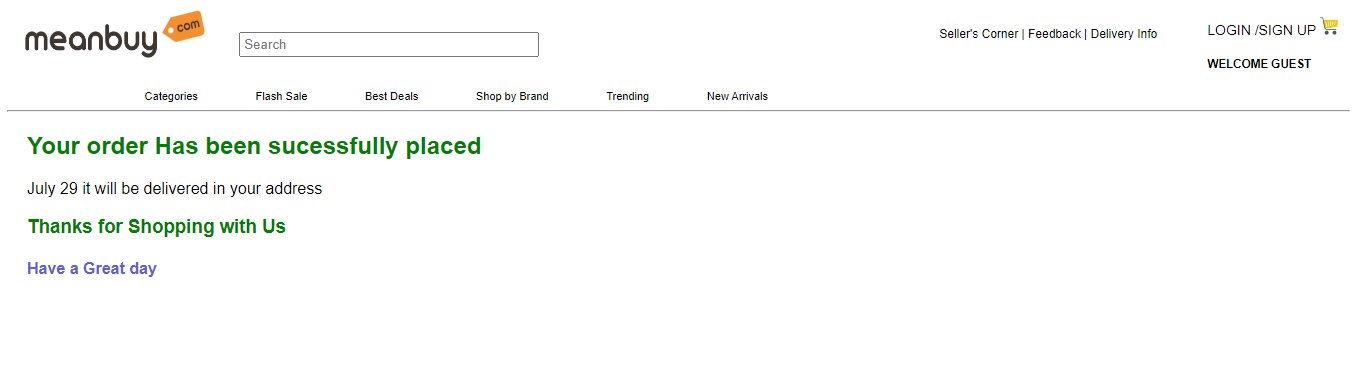Browse the New Arrivals section
Image resolution: width=1358 pixels, height=374 pixels.
click(x=737, y=96)
